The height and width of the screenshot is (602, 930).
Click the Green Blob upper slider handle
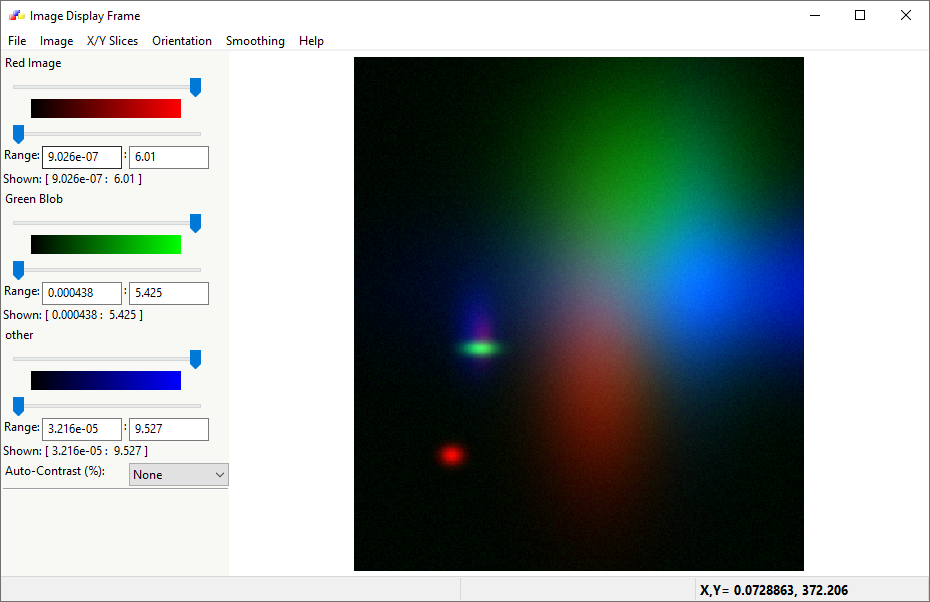pyautogui.click(x=195, y=223)
